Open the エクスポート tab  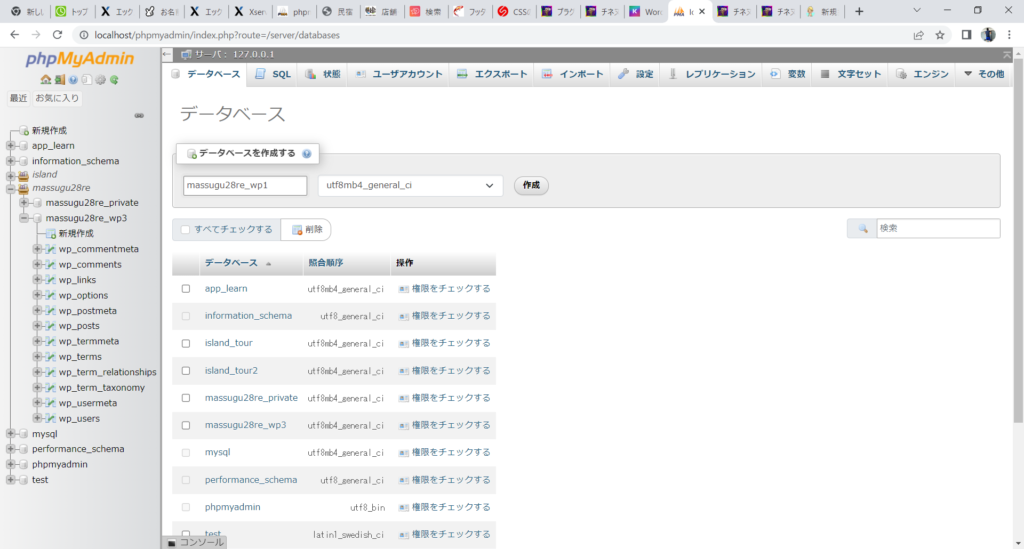pos(492,74)
